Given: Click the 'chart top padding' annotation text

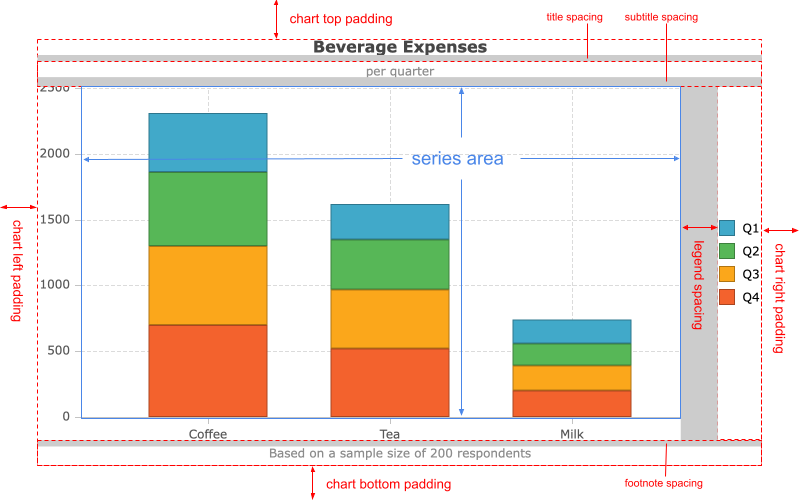Looking at the screenshot, I should [x=340, y=19].
